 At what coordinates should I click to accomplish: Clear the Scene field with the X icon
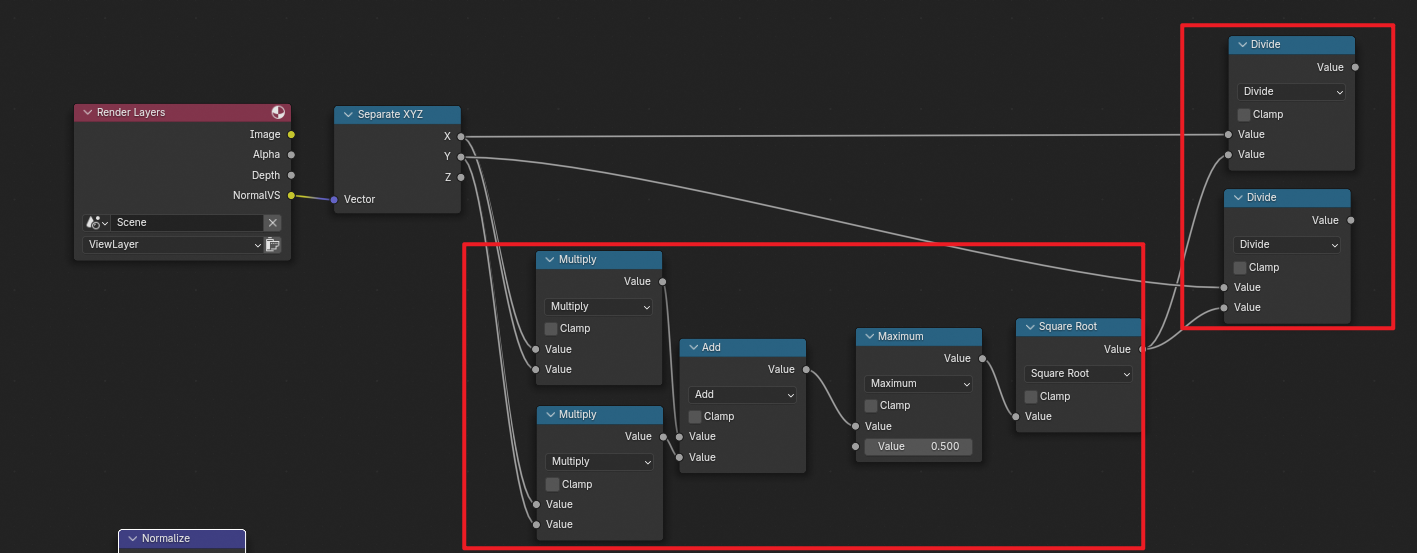[272, 223]
